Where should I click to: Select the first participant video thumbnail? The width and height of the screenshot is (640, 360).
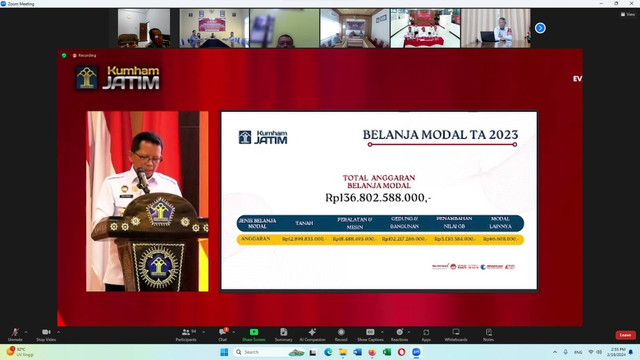point(144,28)
